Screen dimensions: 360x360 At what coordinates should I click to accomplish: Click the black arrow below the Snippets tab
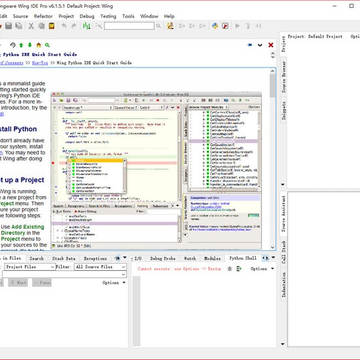tap(283, 184)
